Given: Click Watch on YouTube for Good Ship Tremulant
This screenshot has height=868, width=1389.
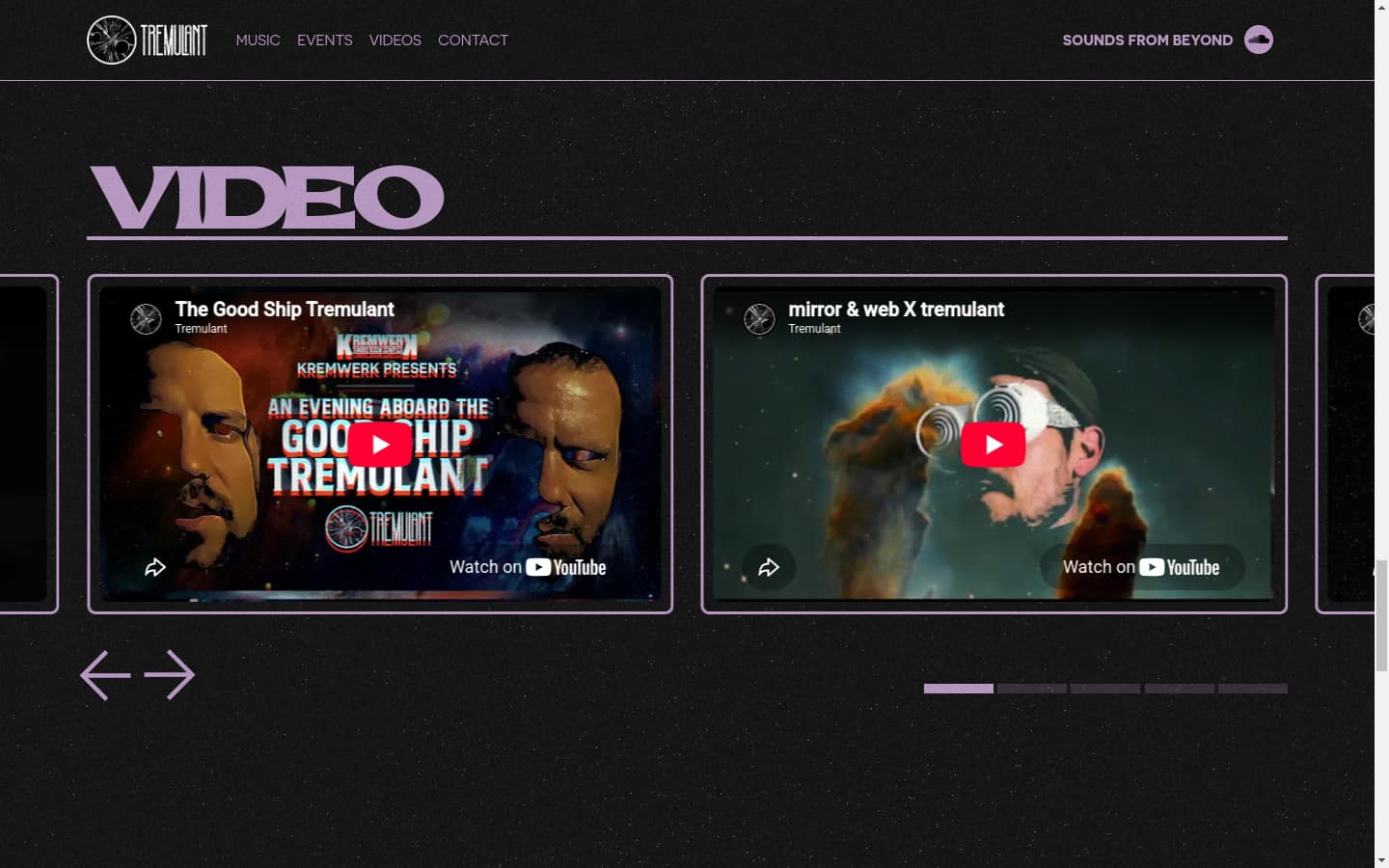Looking at the screenshot, I should click(528, 567).
